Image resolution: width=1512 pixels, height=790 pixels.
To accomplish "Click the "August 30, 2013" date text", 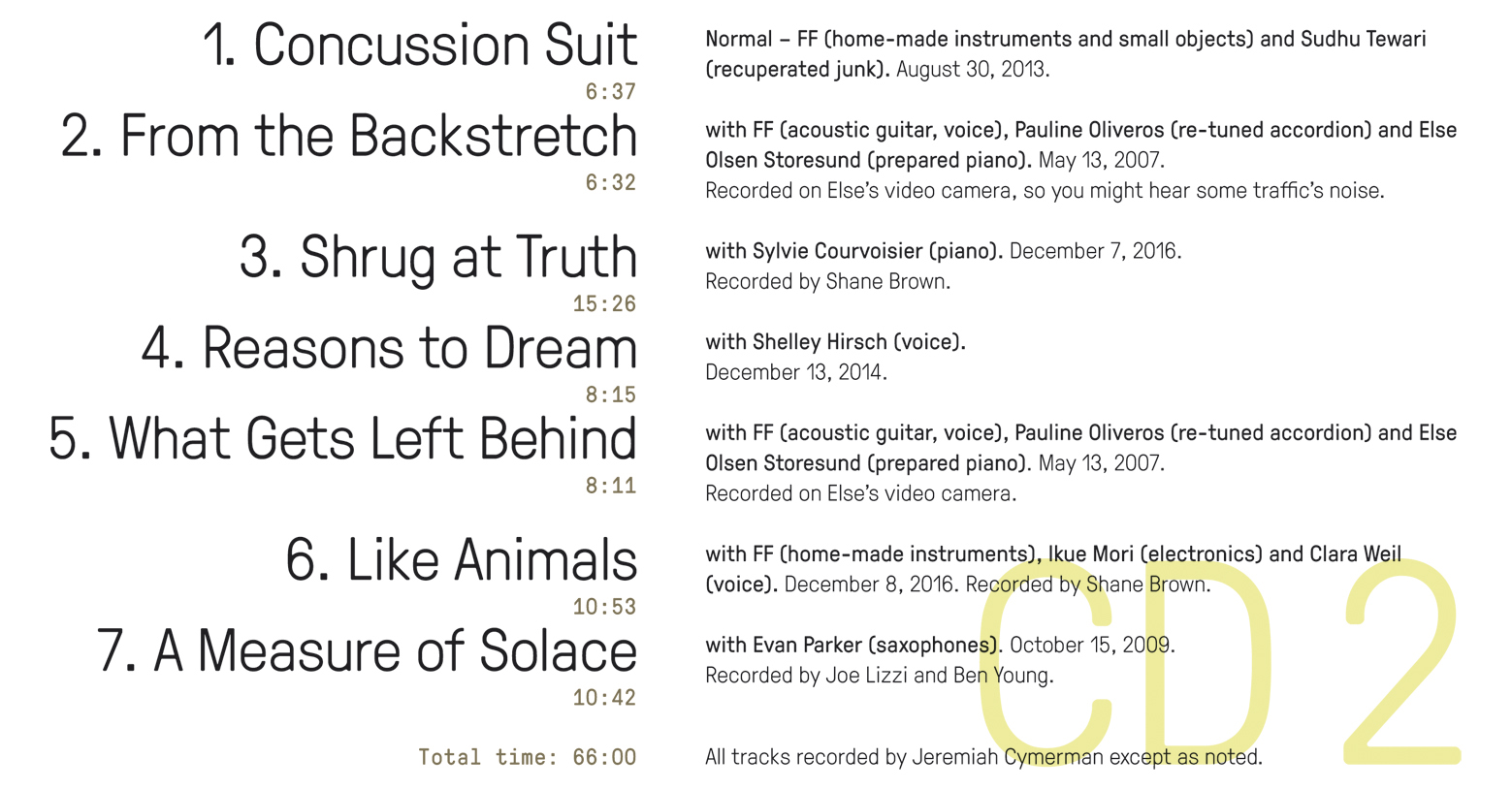I will pyautogui.click(x=971, y=70).
